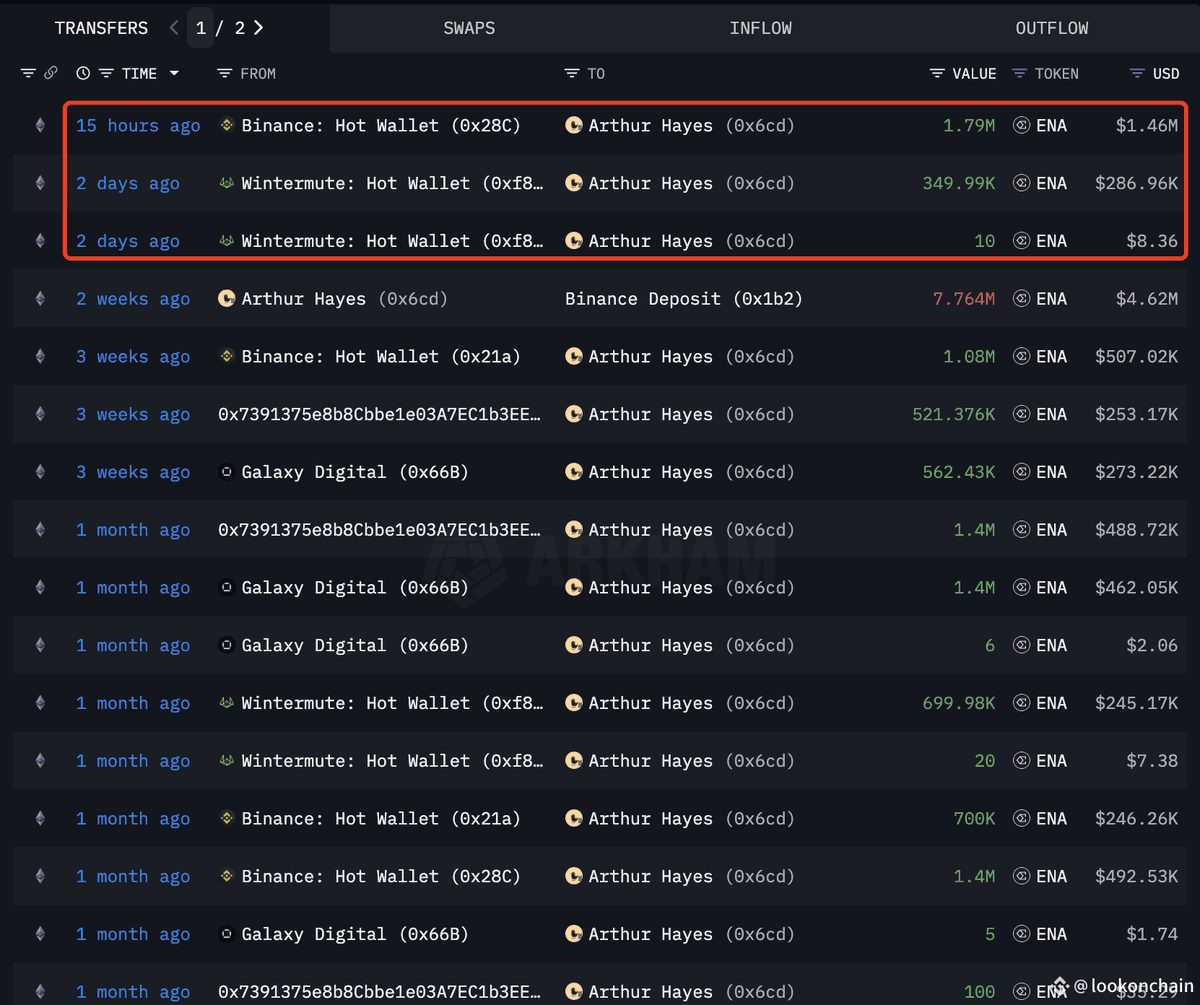Click Binance logo in 15 hours ago row

[227, 125]
